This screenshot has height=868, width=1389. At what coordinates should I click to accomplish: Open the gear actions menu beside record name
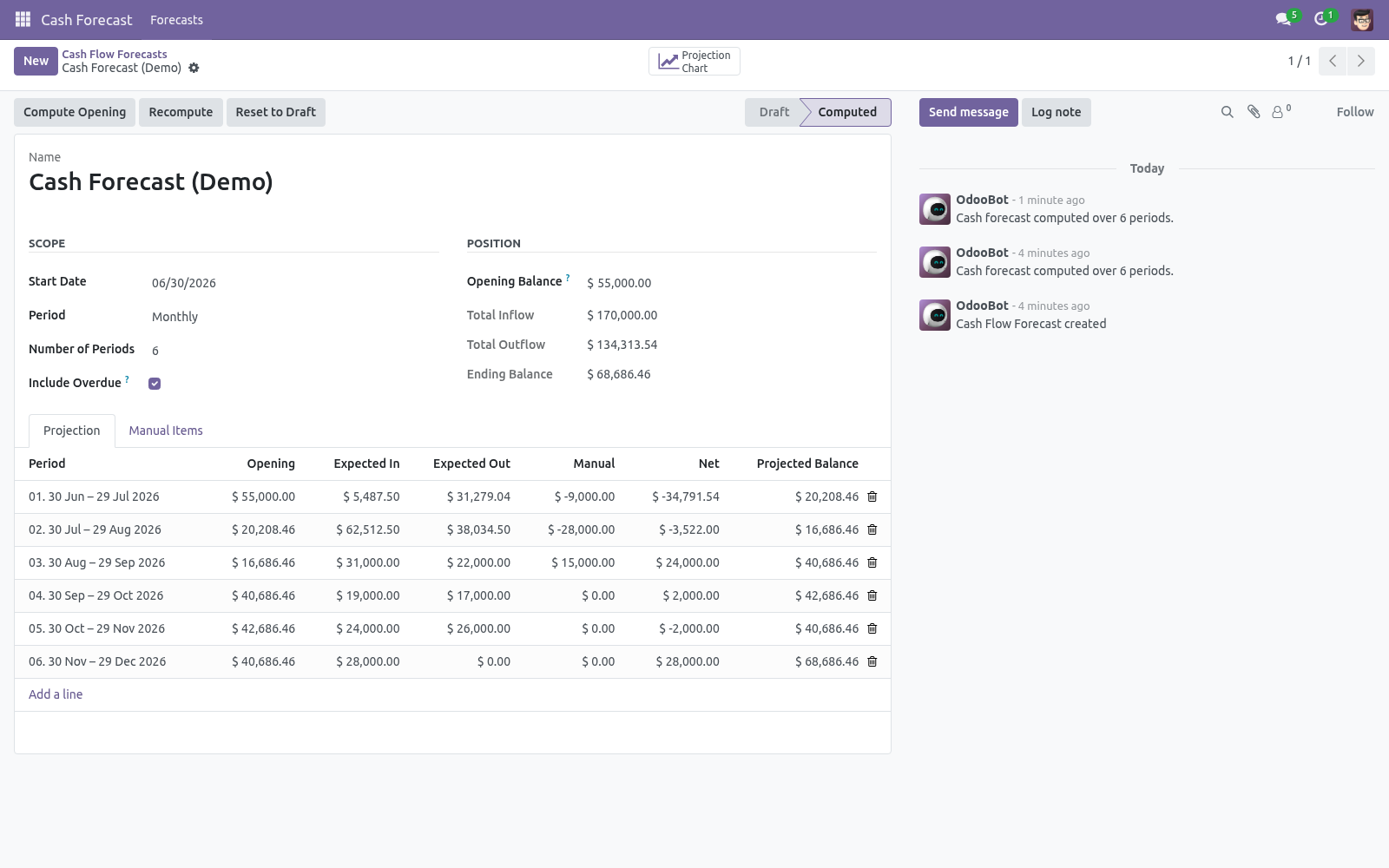tap(194, 68)
